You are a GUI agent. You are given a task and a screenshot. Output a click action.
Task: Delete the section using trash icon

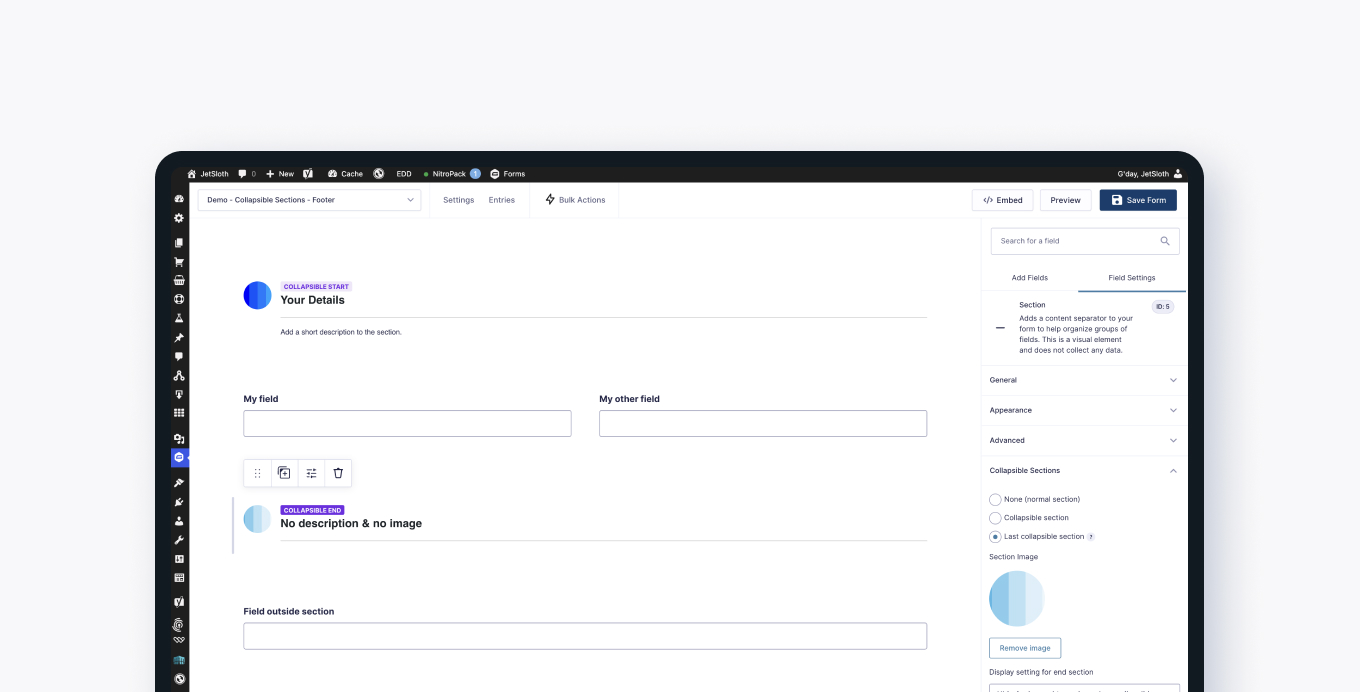click(x=338, y=473)
